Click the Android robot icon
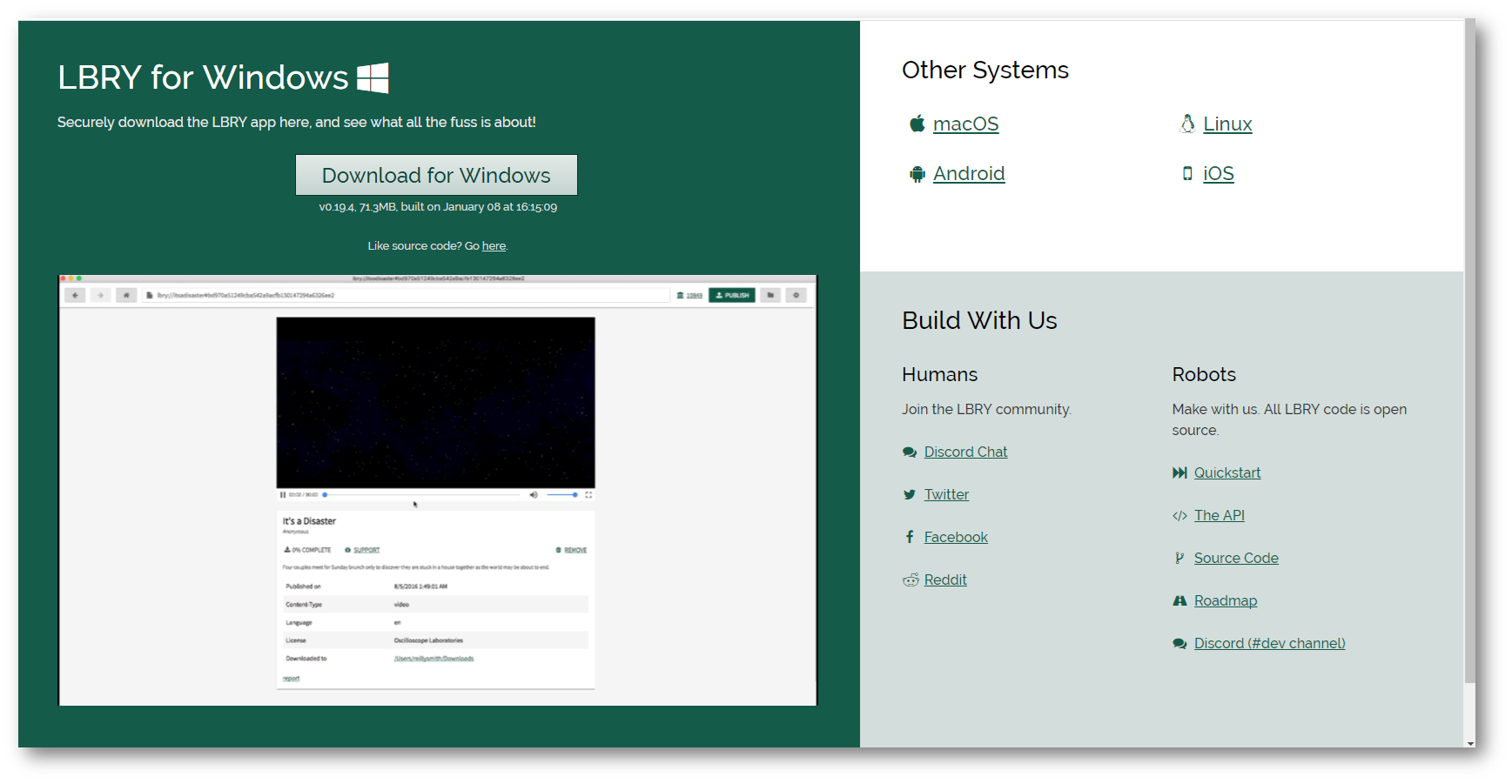Screen dimensions: 1512x784 (917, 174)
